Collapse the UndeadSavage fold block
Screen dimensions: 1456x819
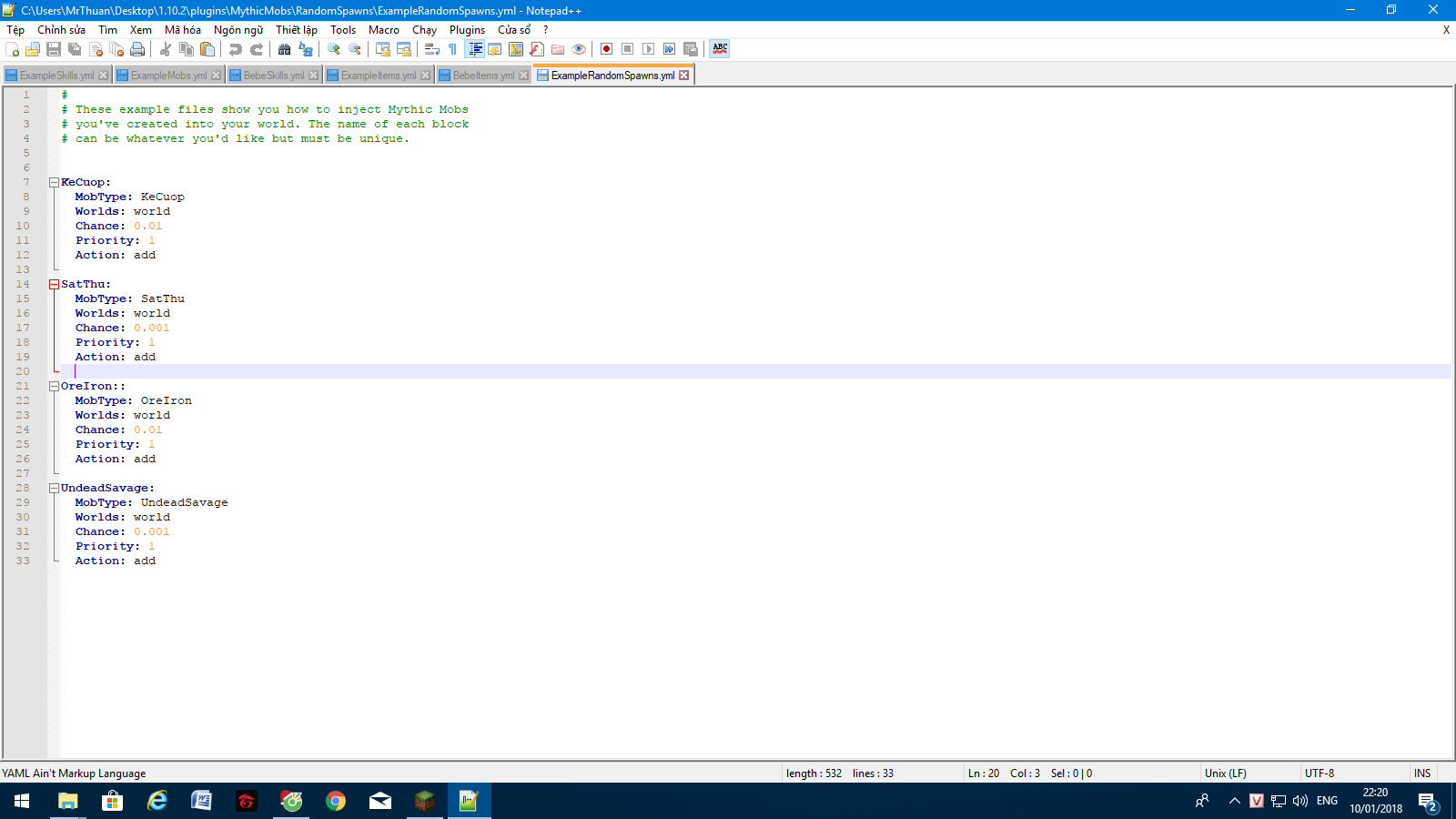pyautogui.click(x=54, y=489)
